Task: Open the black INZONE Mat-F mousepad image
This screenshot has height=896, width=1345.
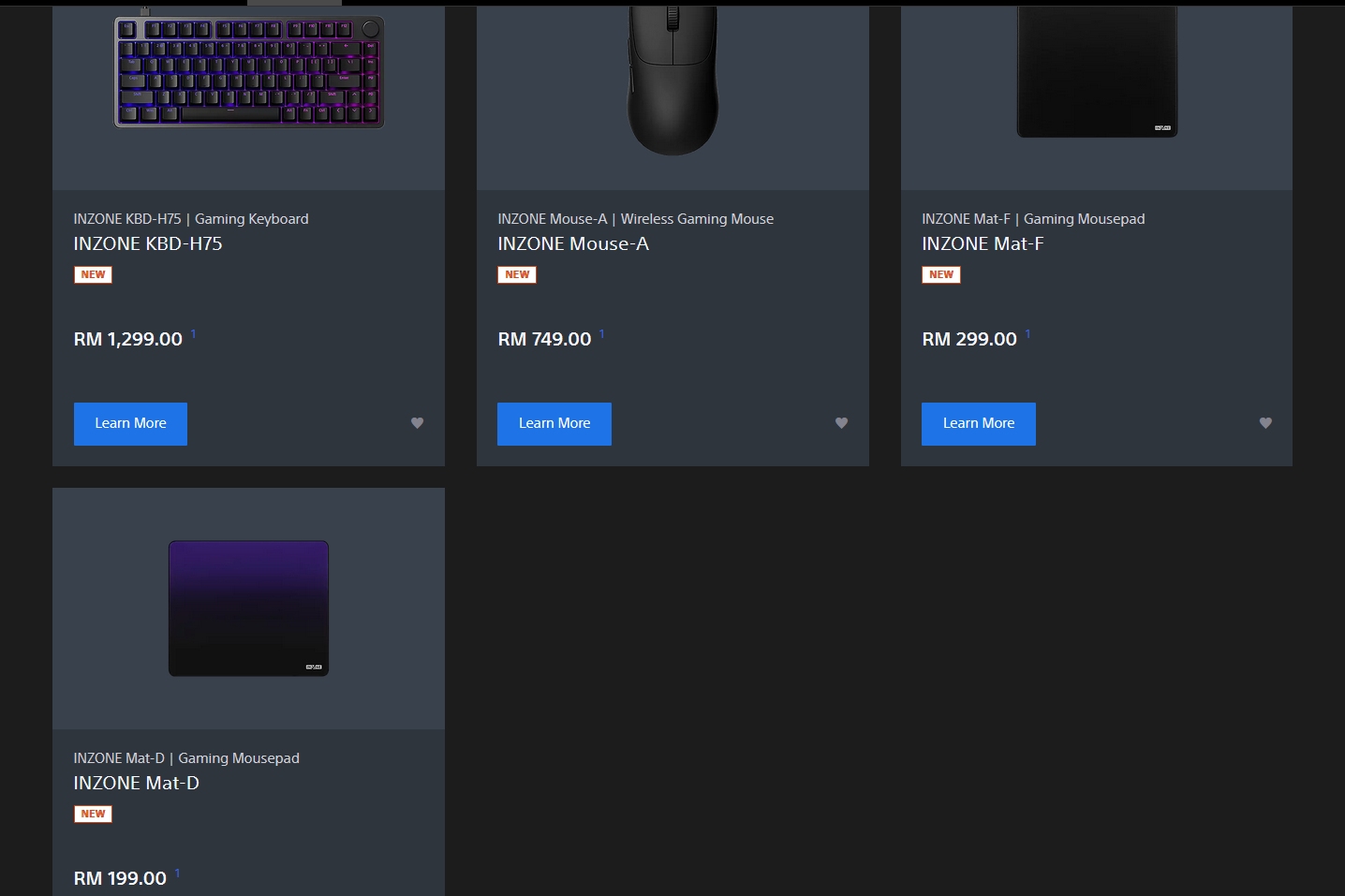Action: [1097, 72]
